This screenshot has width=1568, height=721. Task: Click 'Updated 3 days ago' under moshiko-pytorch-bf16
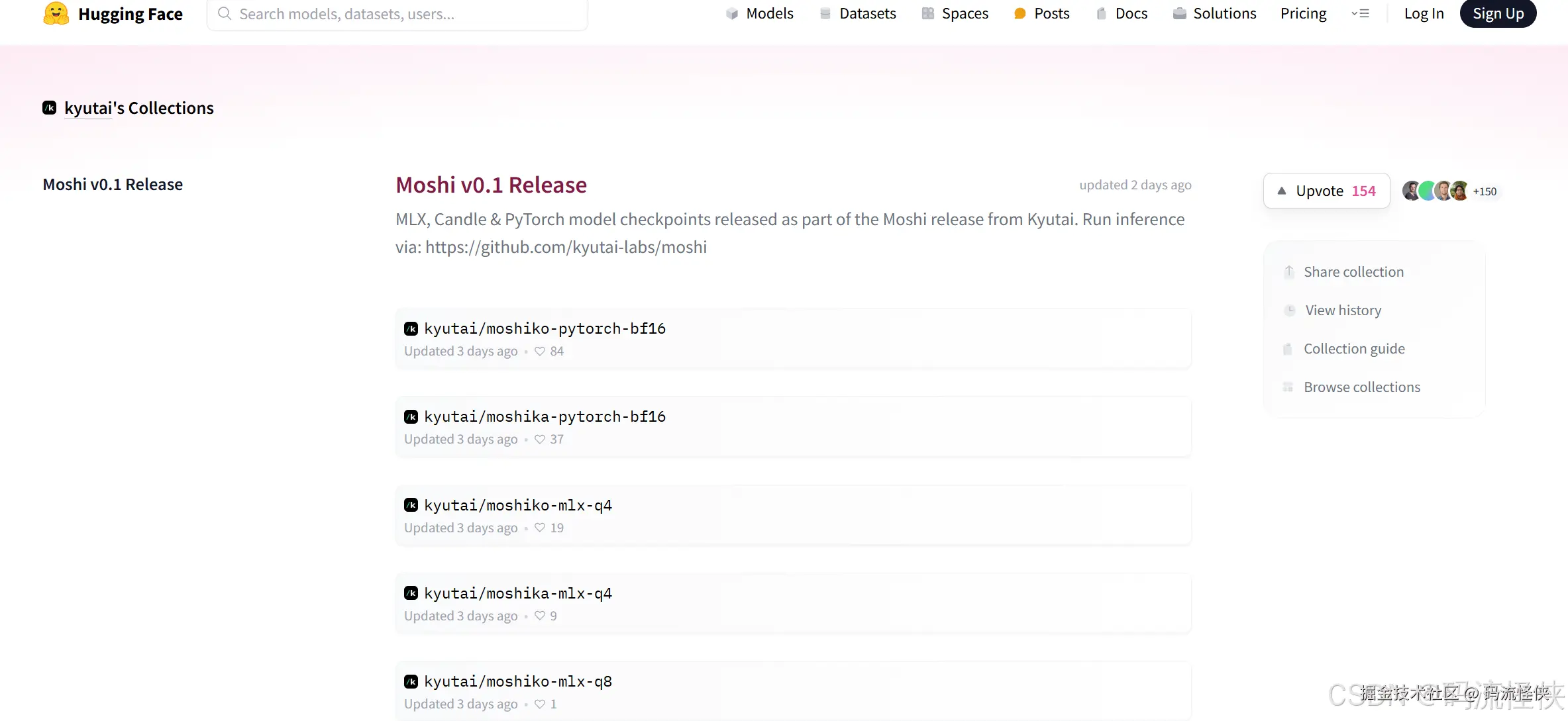point(461,352)
